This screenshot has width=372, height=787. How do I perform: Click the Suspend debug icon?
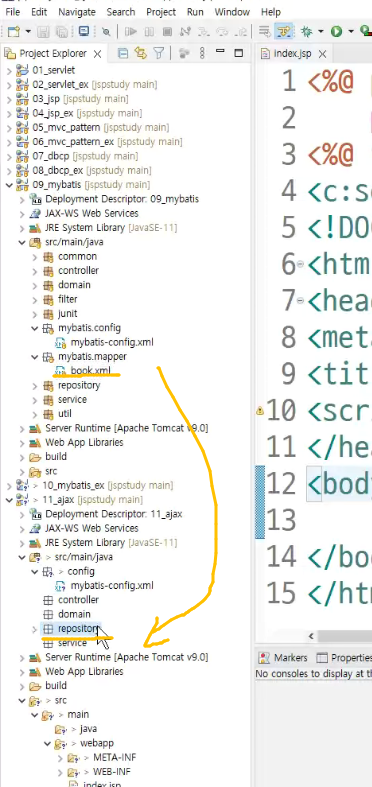tap(149, 32)
